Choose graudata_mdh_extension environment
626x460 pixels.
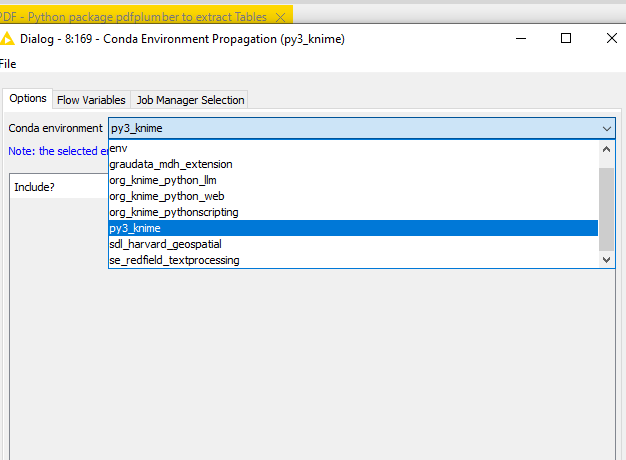pos(353,164)
